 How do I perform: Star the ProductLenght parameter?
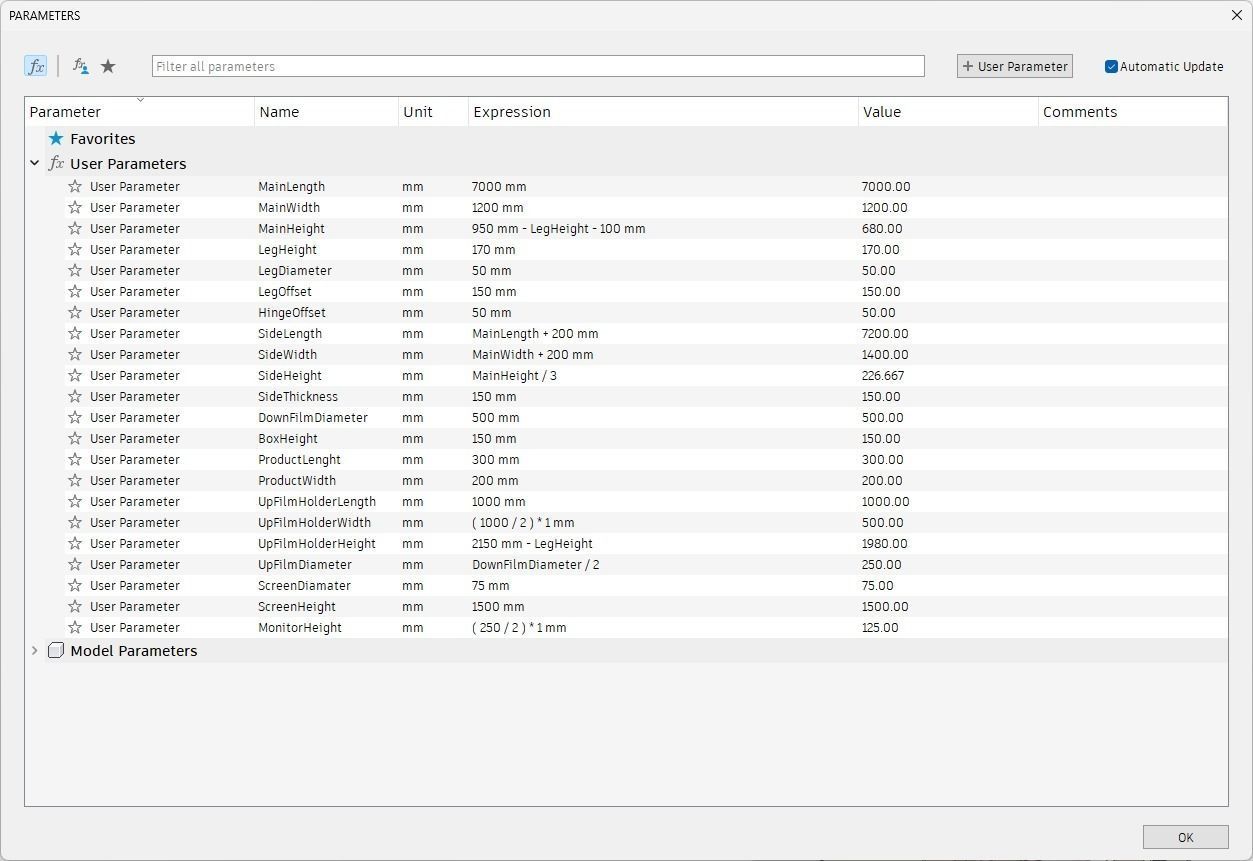tap(75, 459)
